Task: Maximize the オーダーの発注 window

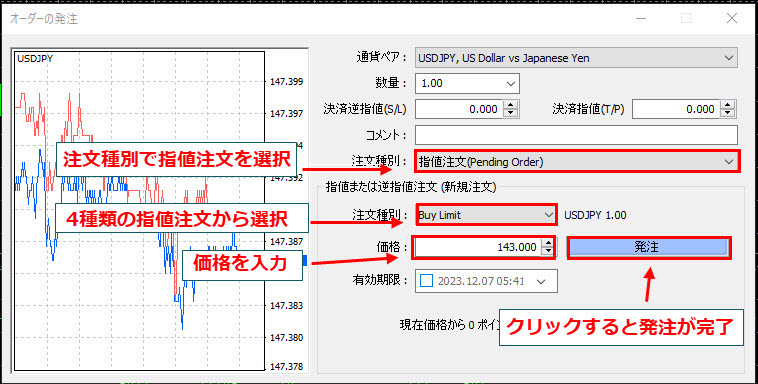Action: click(x=685, y=18)
